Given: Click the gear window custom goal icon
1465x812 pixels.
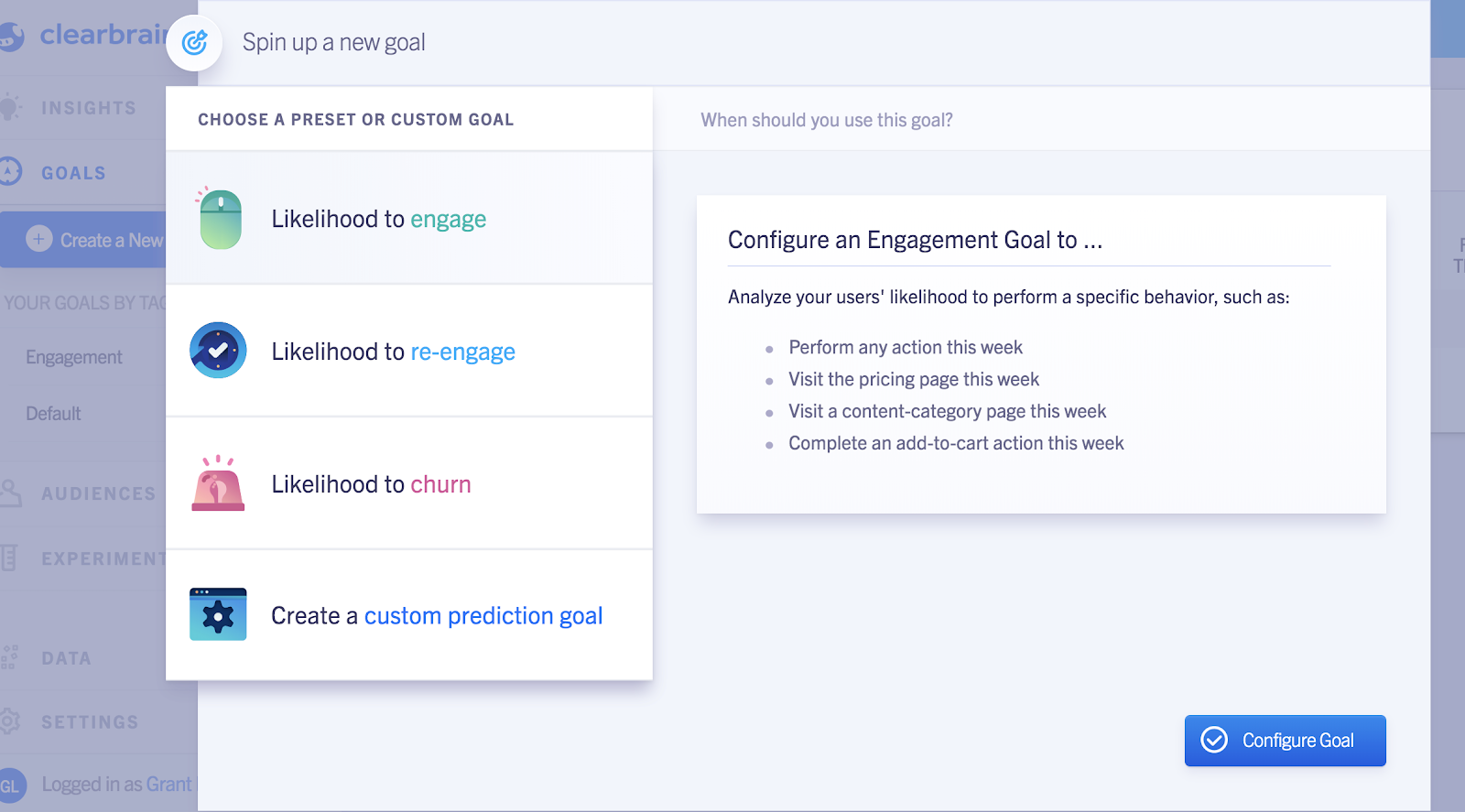Looking at the screenshot, I should (218, 614).
